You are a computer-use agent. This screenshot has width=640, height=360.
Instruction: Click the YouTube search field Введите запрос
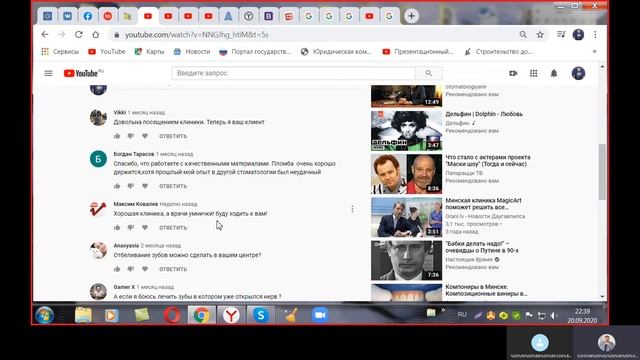[293, 73]
